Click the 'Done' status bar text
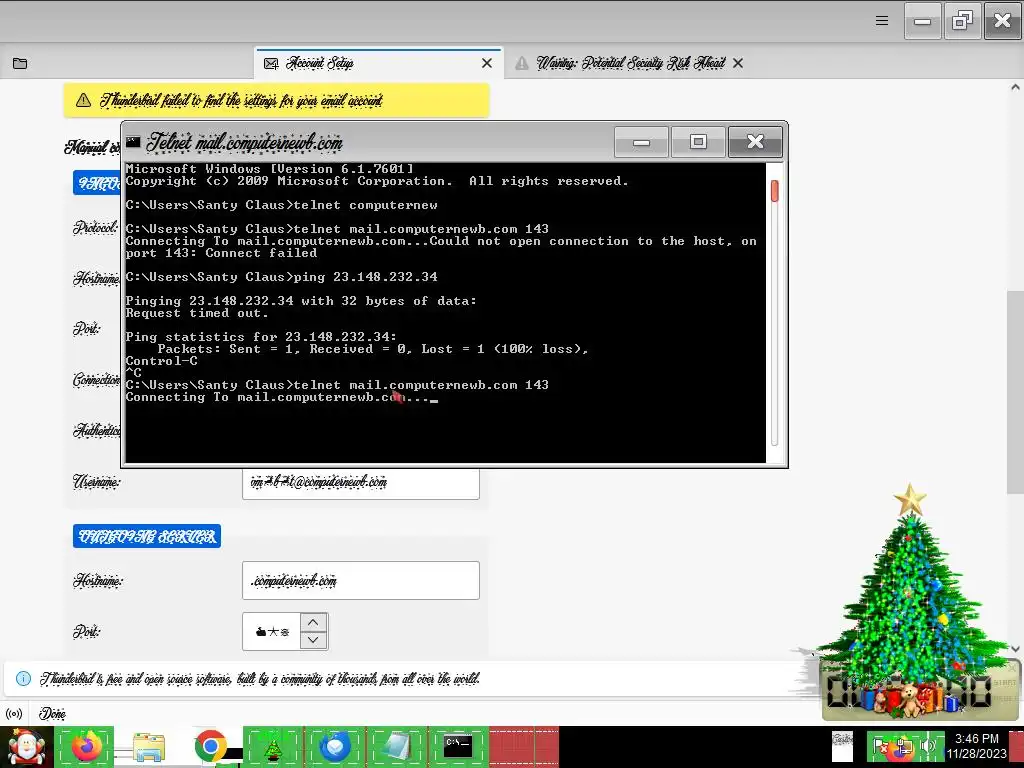 pos(52,714)
